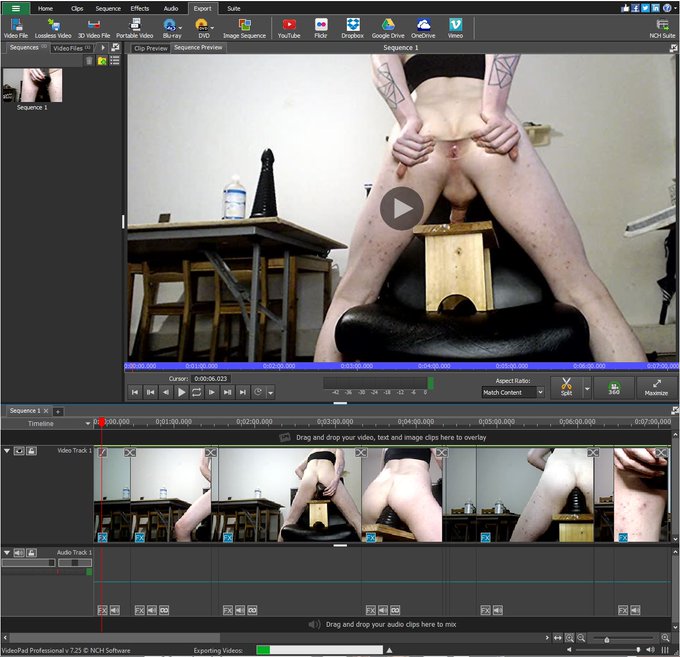Click the LinkedIn share icon

click(656, 8)
